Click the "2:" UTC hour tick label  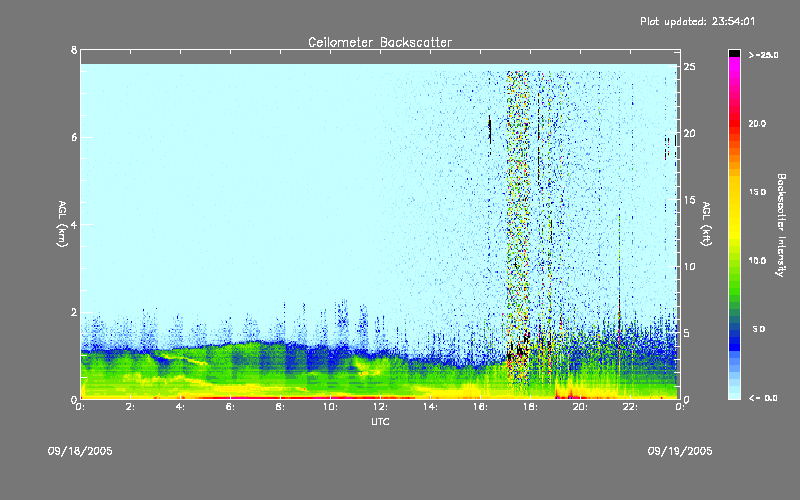[130, 407]
